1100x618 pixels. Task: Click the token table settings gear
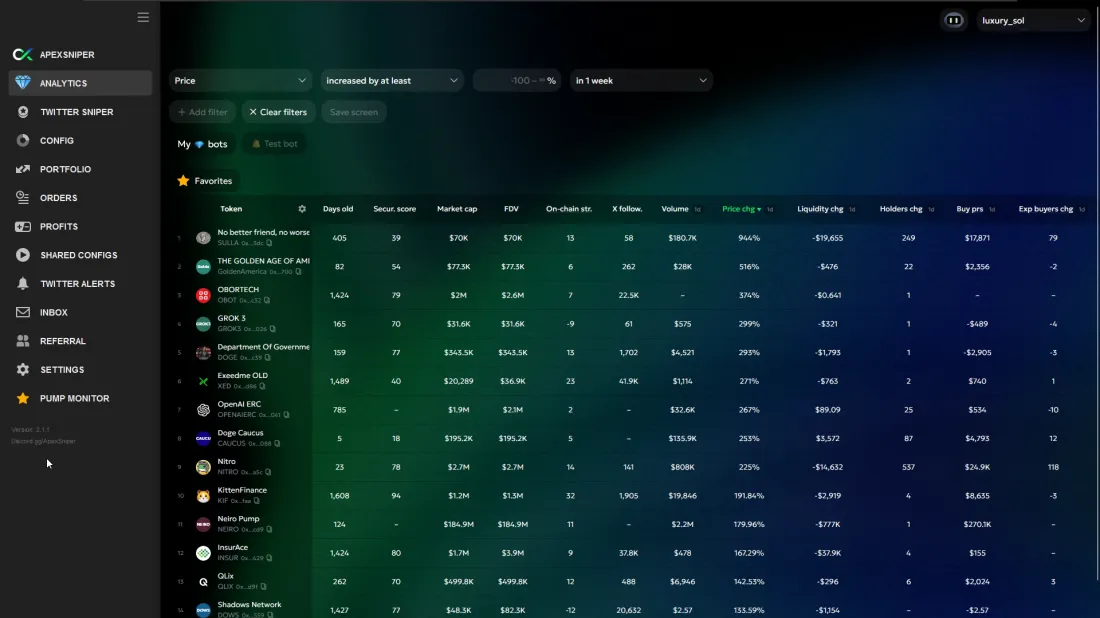click(x=302, y=209)
